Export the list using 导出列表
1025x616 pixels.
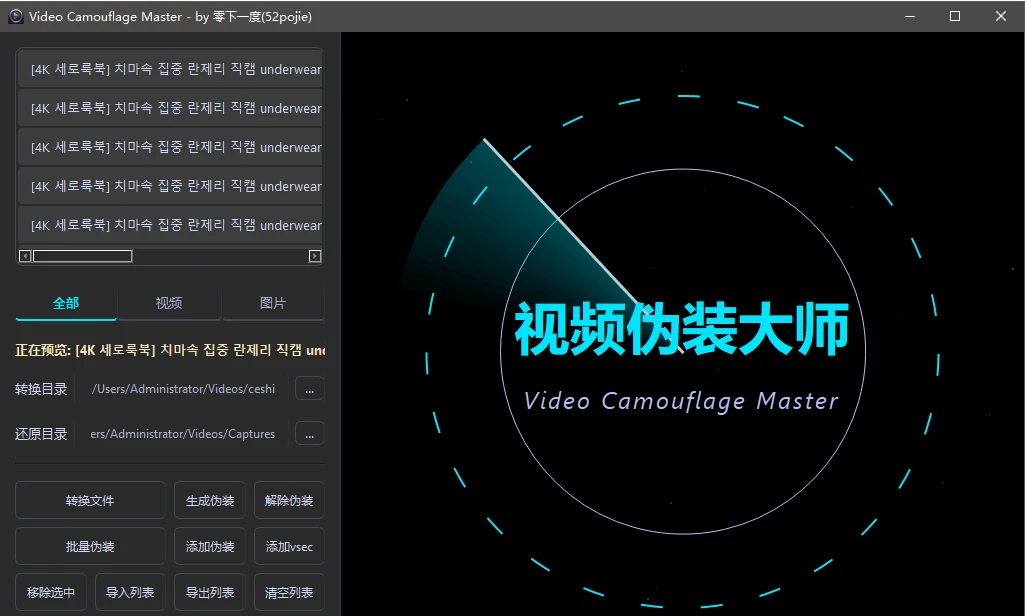[x=209, y=592]
